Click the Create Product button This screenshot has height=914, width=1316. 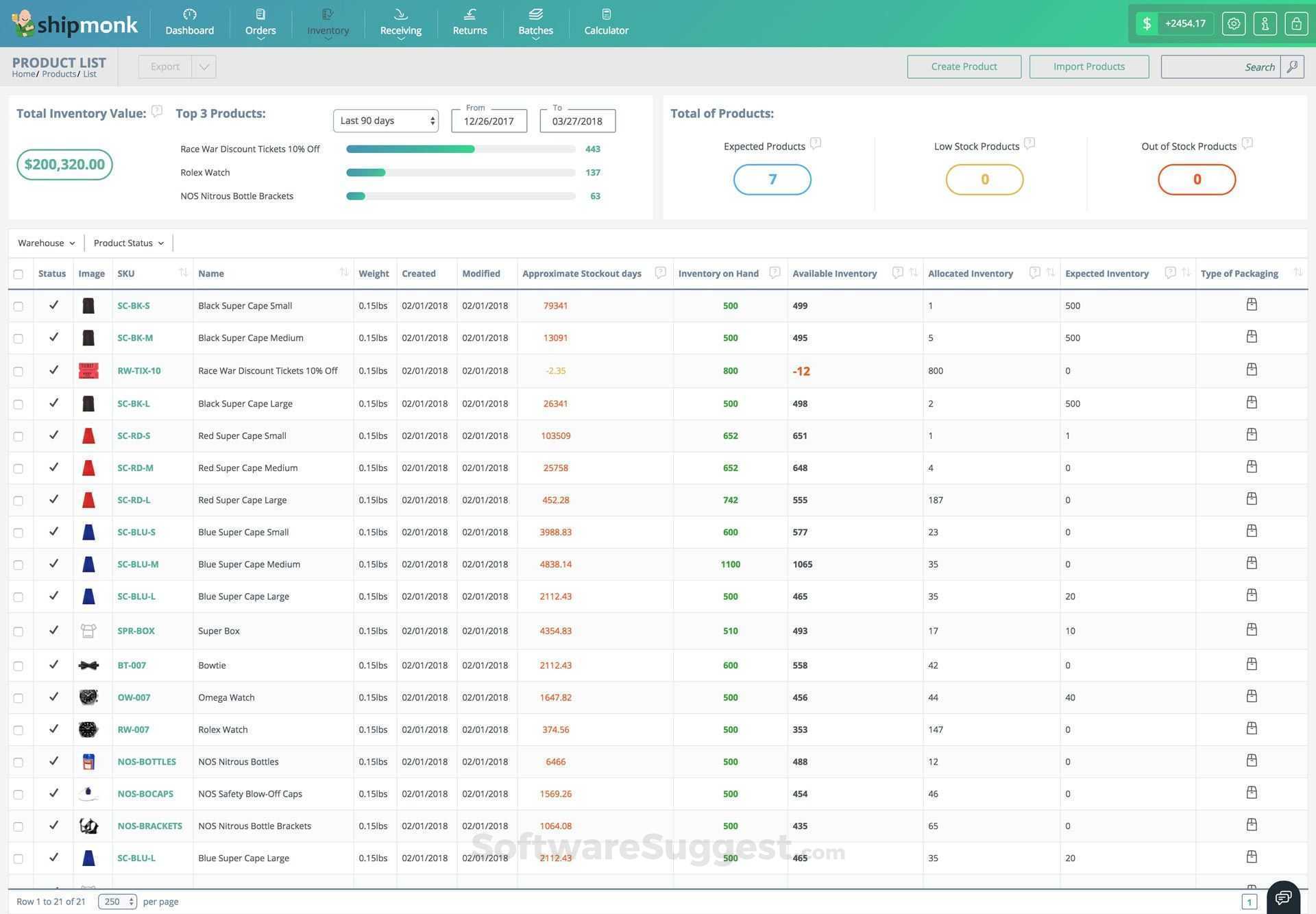(x=964, y=66)
